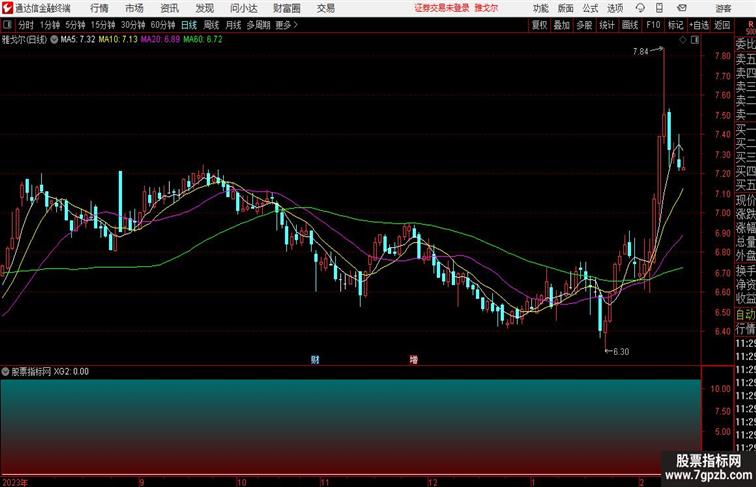Select the 周线 weekly chart tab
This screenshot has width=756, height=487.
click(211, 25)
